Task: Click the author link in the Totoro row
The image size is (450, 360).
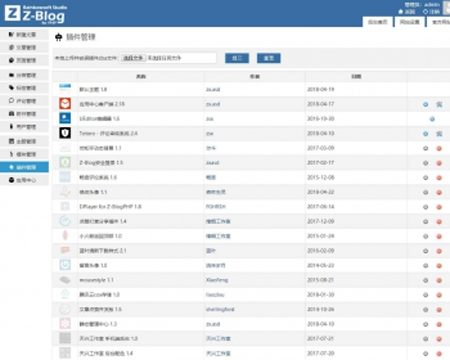Action: point(210,134)
